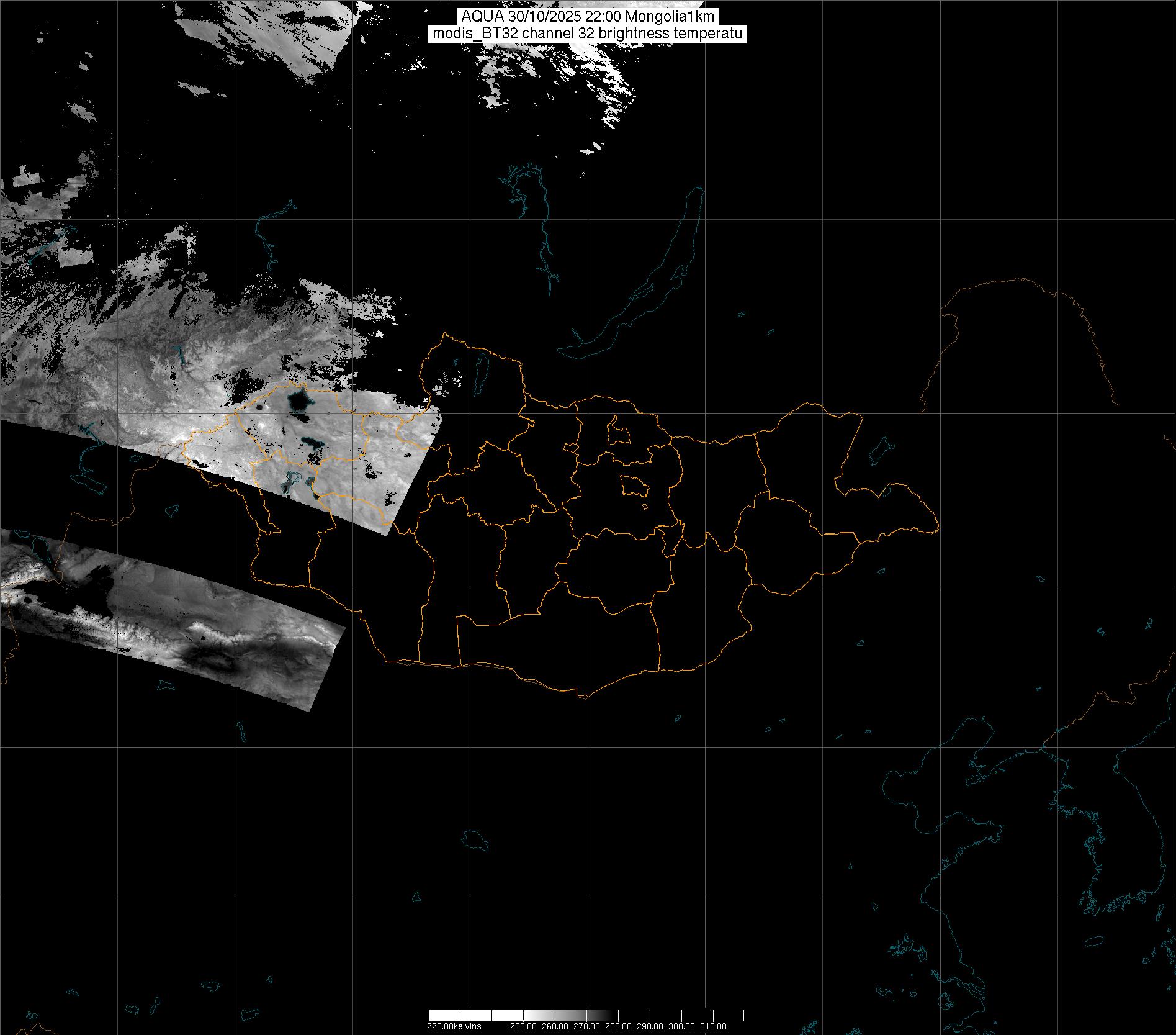Click the 'modis_BT32 channel 32 brightness temperatu' caption
The height and width of the screenshot is (1035, 1176).
(x=588, y=34)
